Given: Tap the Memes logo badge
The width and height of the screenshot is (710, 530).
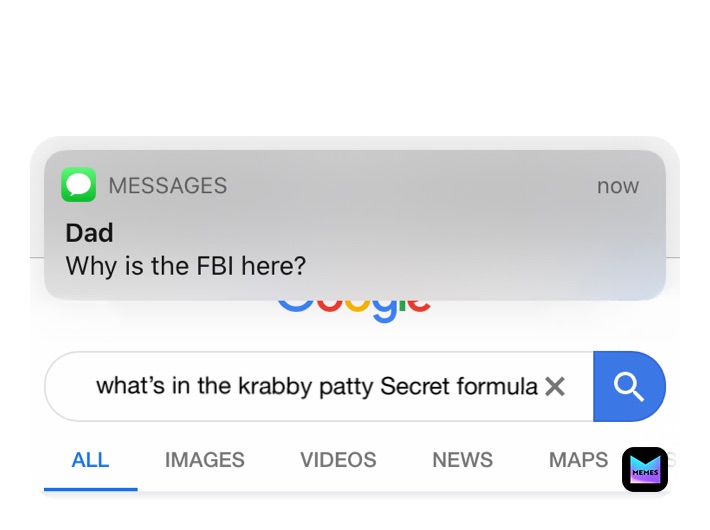Looking at the screenshot, I should [x=645, y=470].
